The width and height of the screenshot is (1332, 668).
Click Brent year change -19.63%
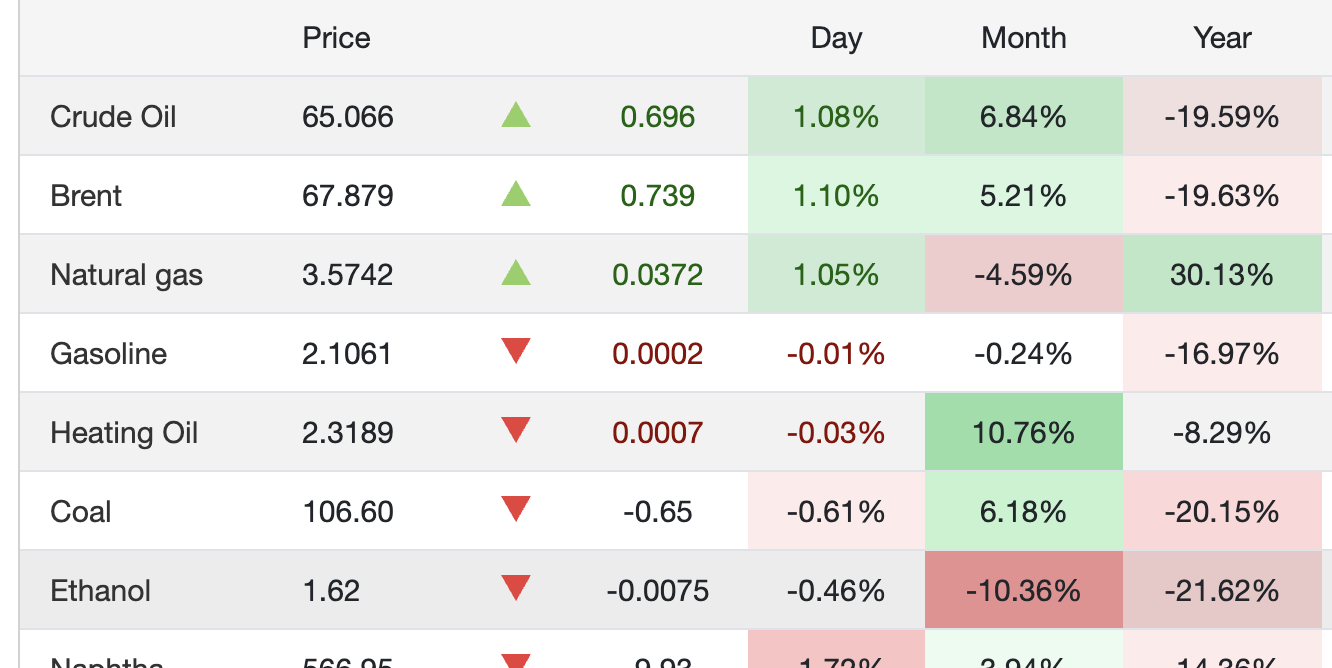1222,196
